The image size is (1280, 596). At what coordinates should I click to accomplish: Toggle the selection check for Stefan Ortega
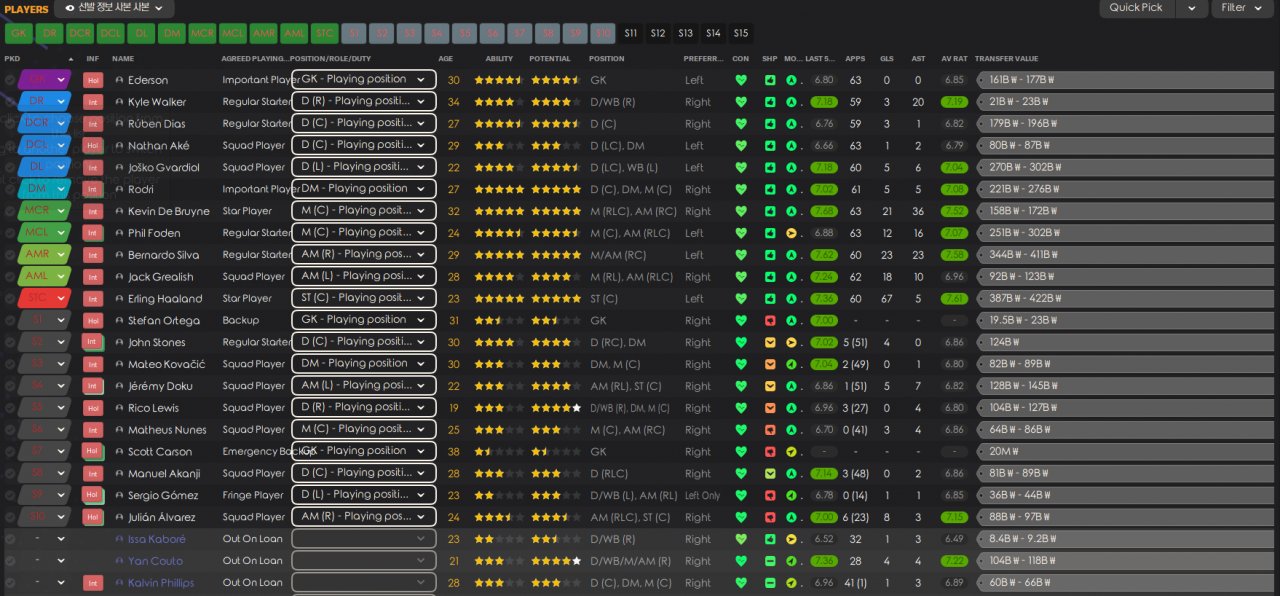point(10,321)
